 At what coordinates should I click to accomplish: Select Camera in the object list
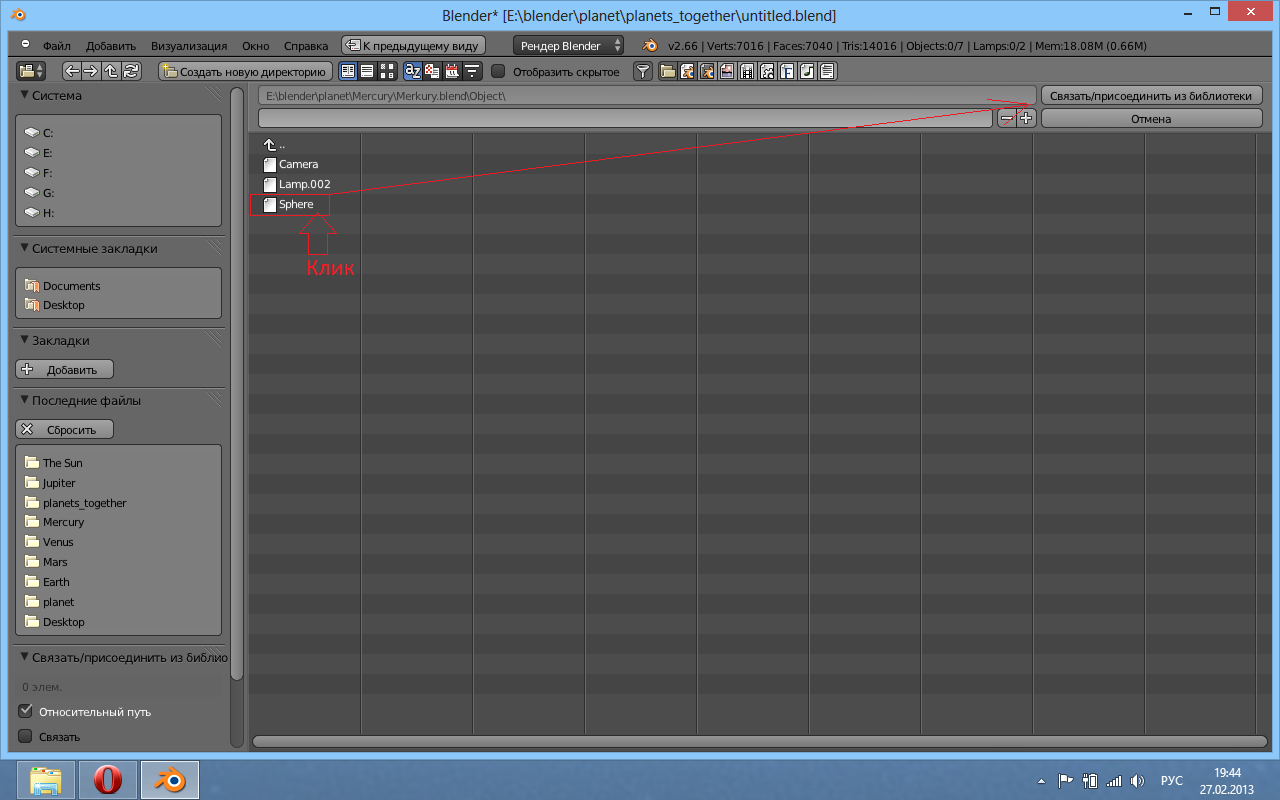tap(298, 164)
